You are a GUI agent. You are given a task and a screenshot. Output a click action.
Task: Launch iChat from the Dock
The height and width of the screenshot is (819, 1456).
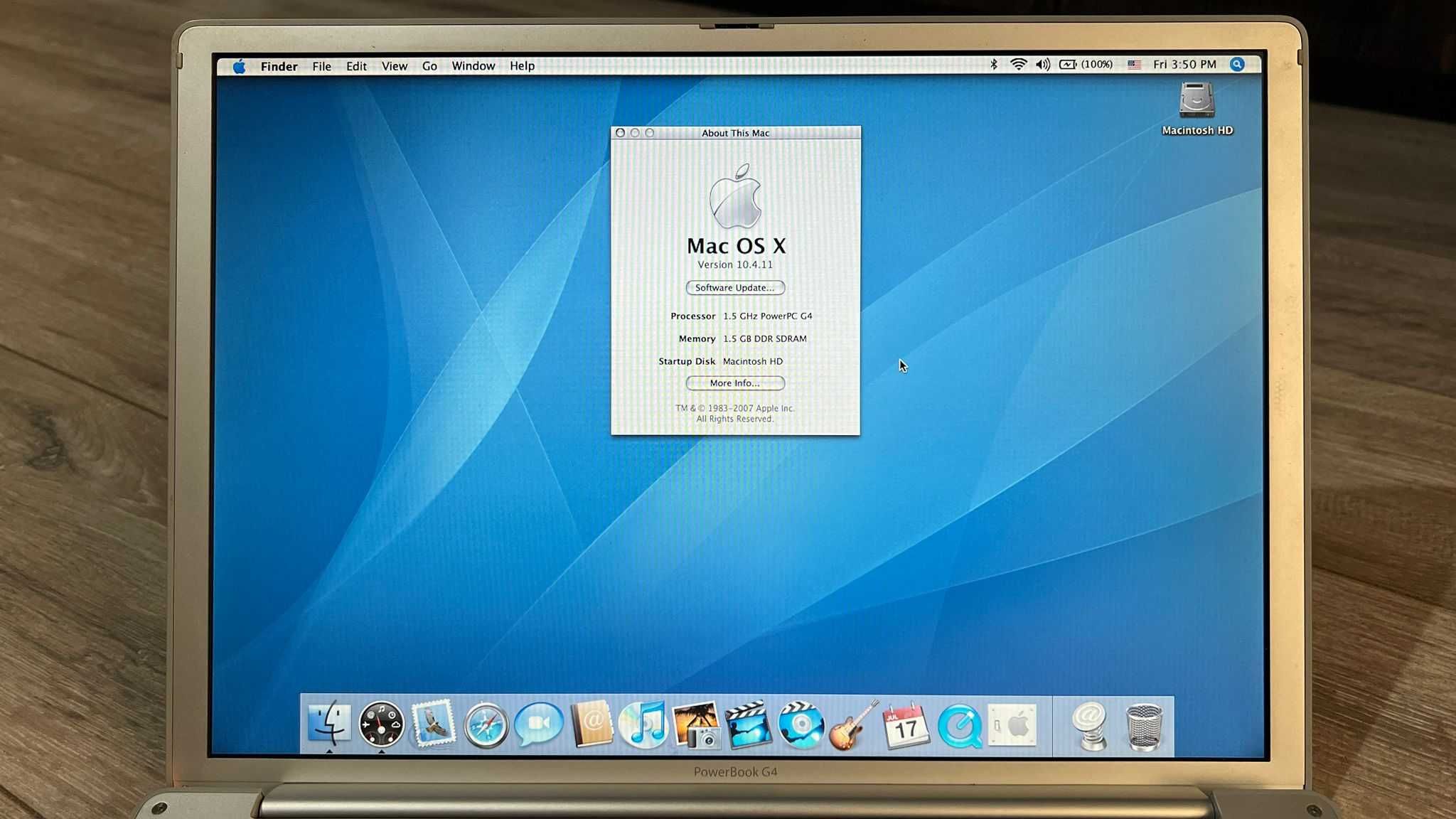(539, 724)
